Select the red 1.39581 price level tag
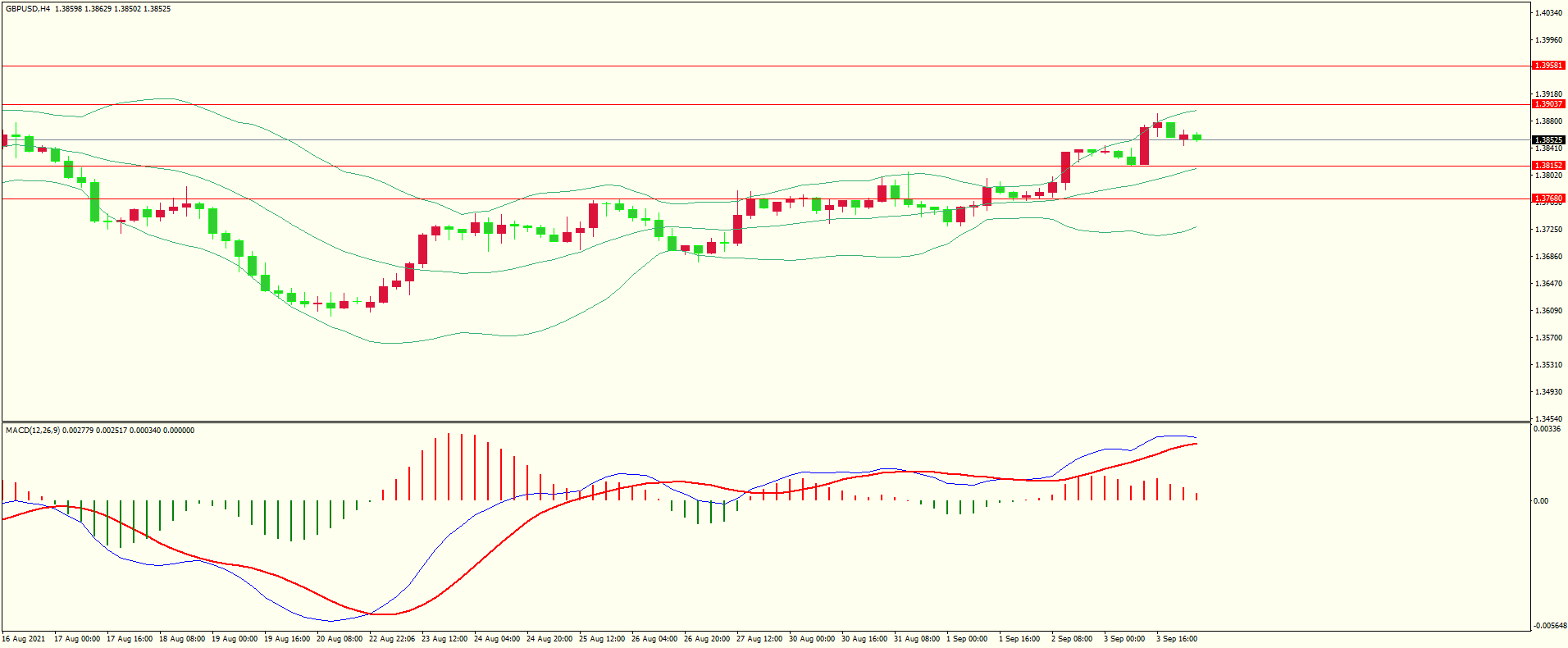The width and height of the screenshot is (1568, 648). tap(1548, 66)
